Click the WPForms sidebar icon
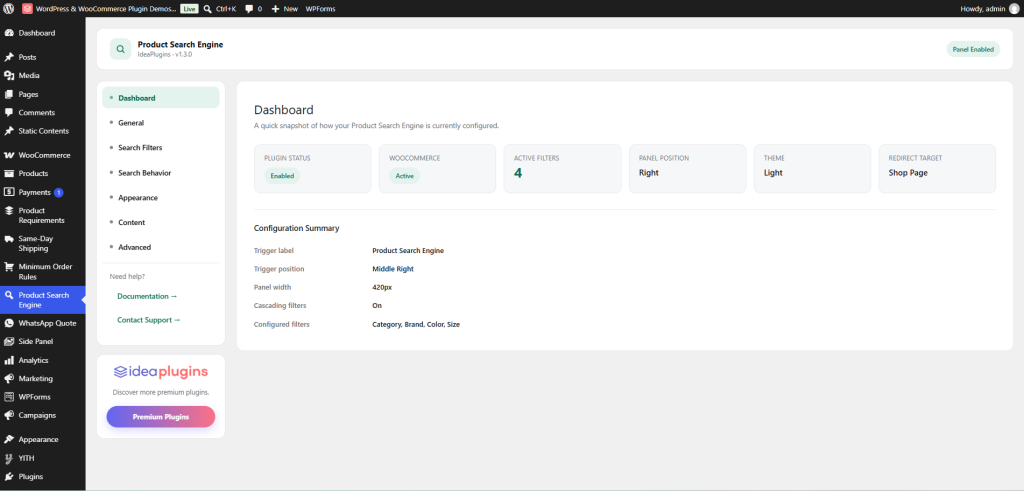The width and height of the screenshot is (1024, 491). point(9,397)
